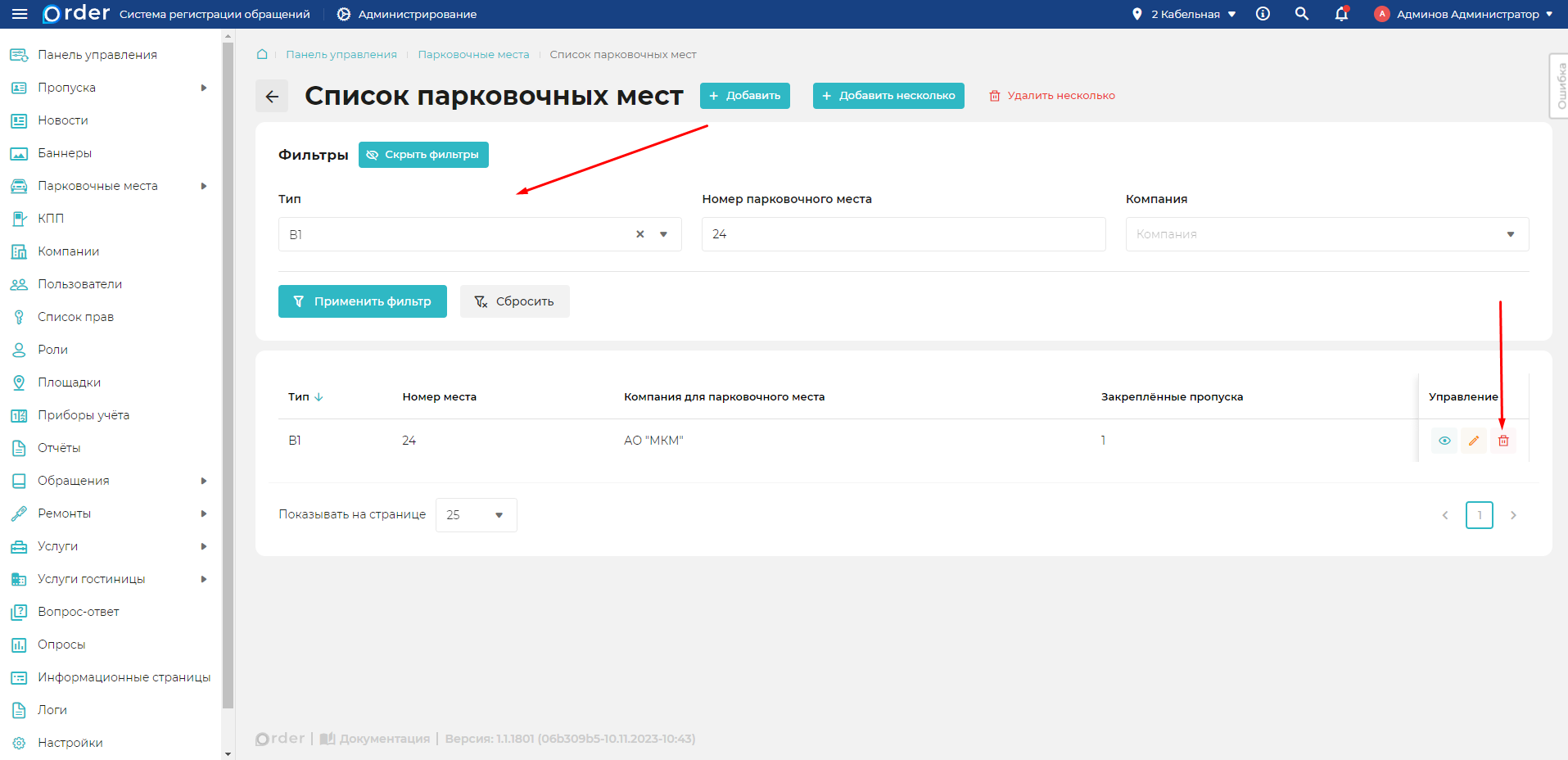Expand the Пропуска sidebar submenu
This screenshot has width=1568, height=760.
pos(204,88)
